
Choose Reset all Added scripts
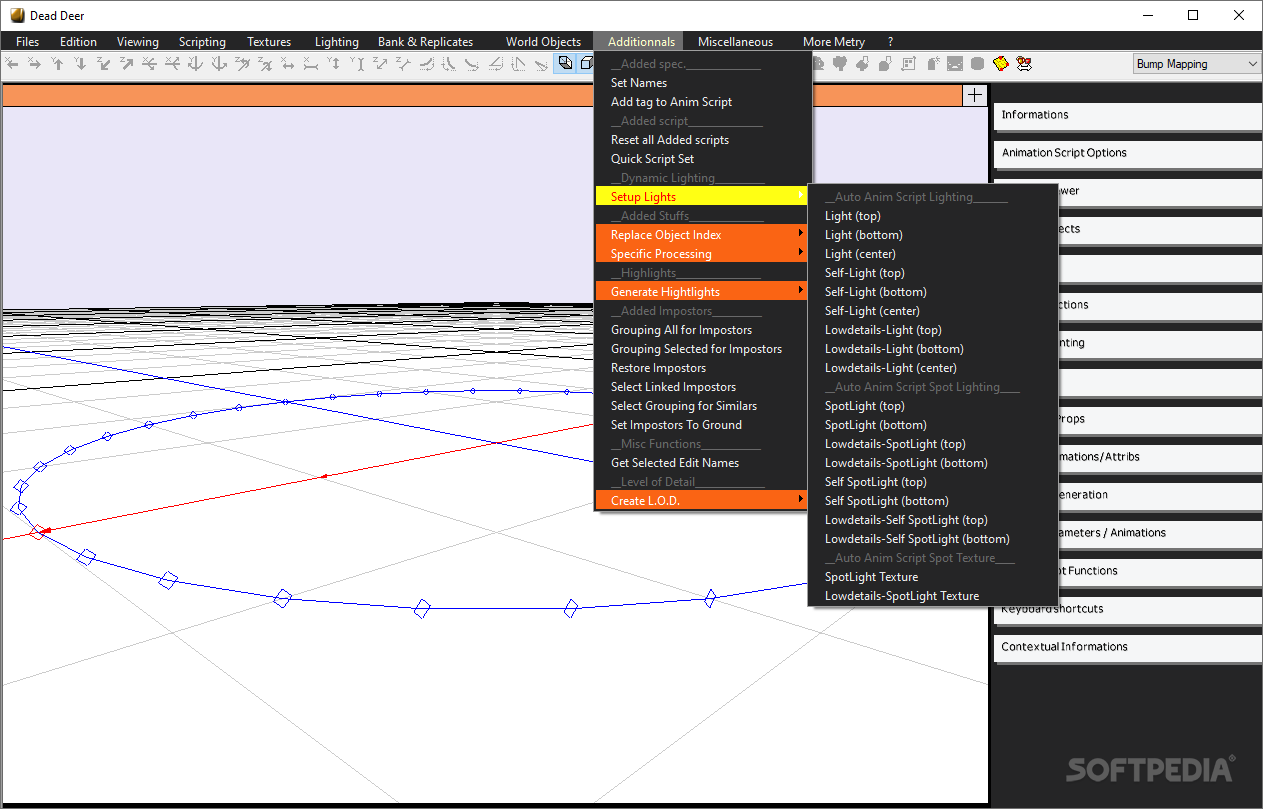click(x=670, y=140)
